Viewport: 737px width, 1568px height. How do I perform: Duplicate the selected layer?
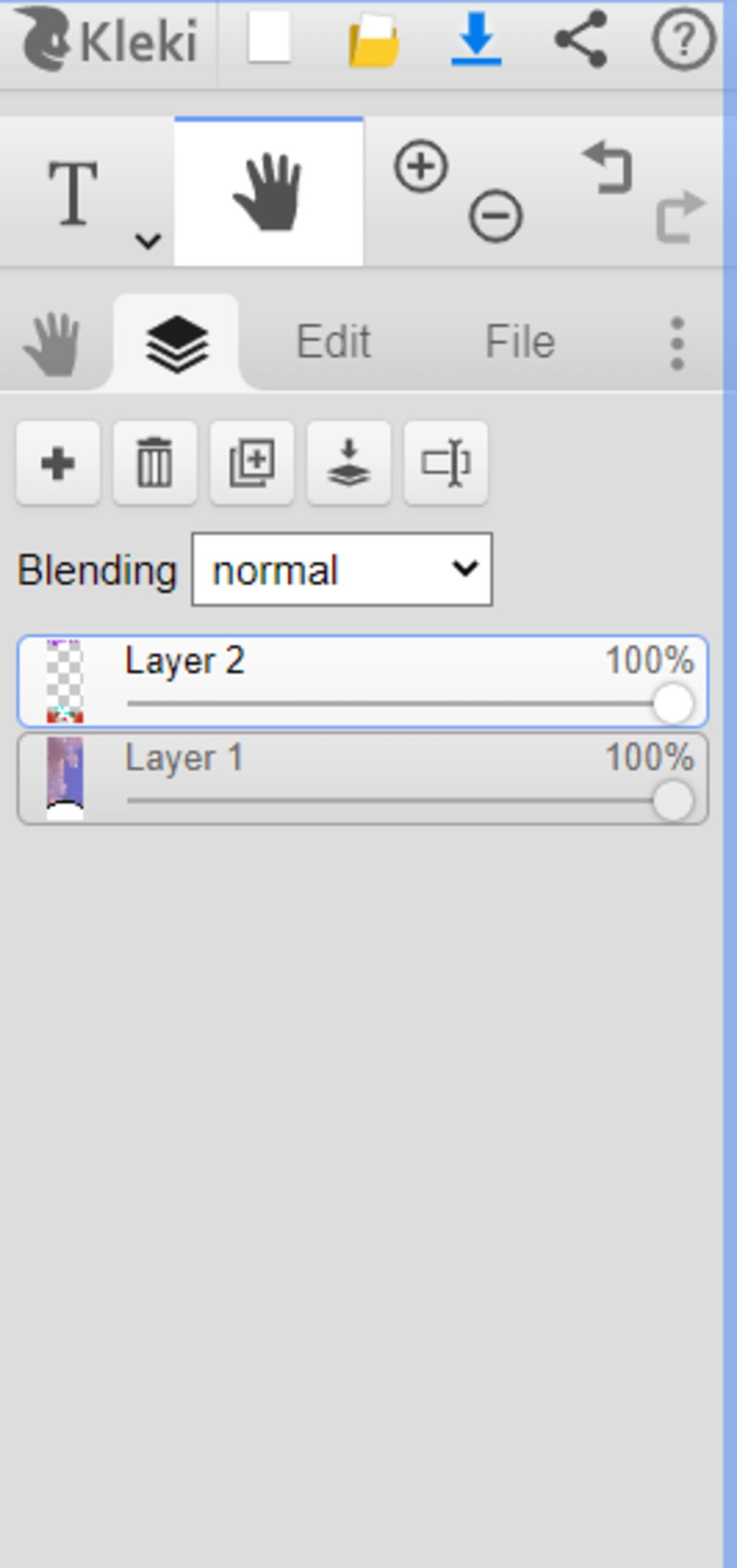pos(252,463)
